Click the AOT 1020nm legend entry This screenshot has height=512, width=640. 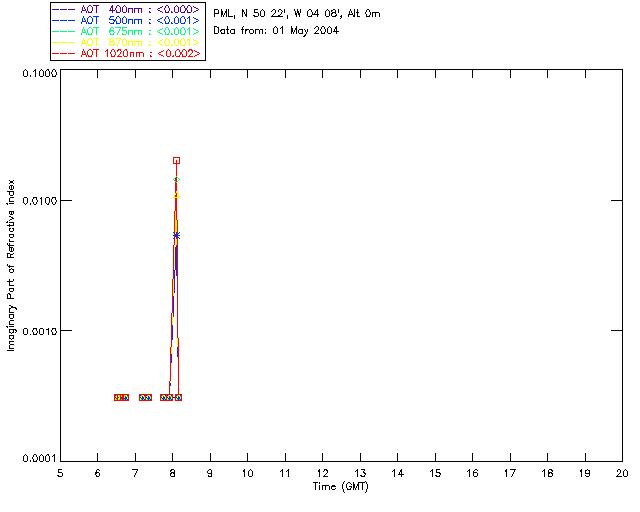tap(127, 53)
